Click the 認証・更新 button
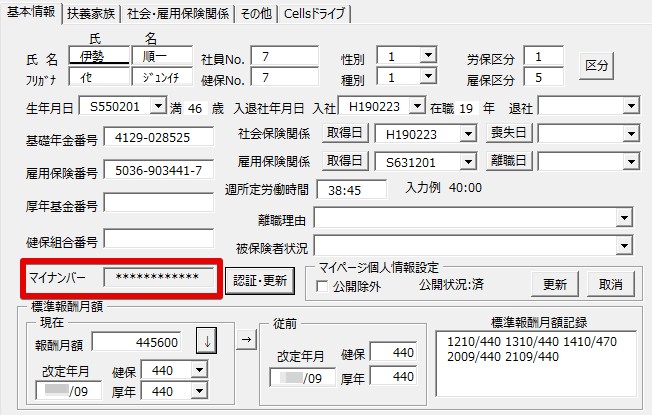The width and height of the screenshot is (652, 415). coord(260,281)
